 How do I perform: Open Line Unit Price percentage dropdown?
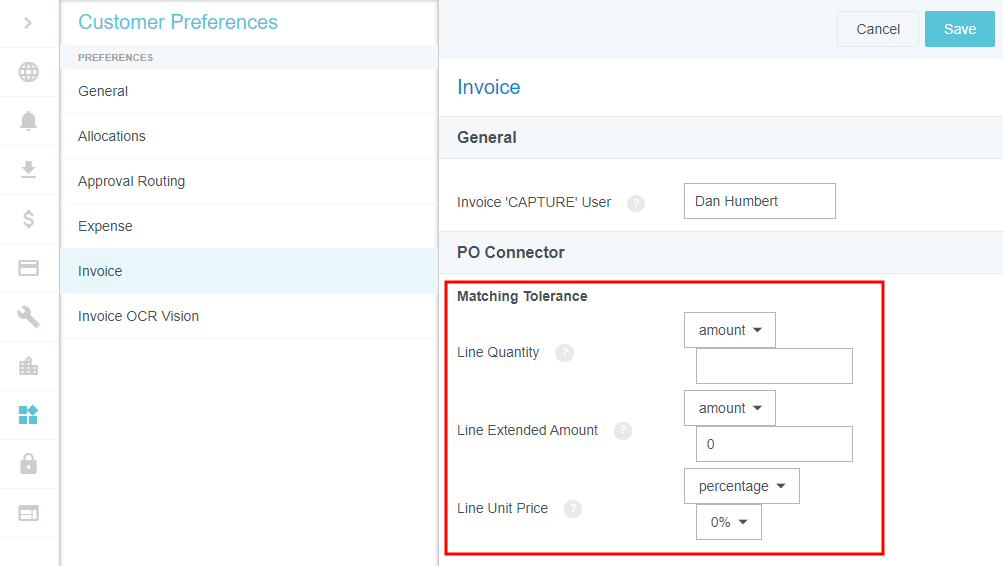point(742,486)
